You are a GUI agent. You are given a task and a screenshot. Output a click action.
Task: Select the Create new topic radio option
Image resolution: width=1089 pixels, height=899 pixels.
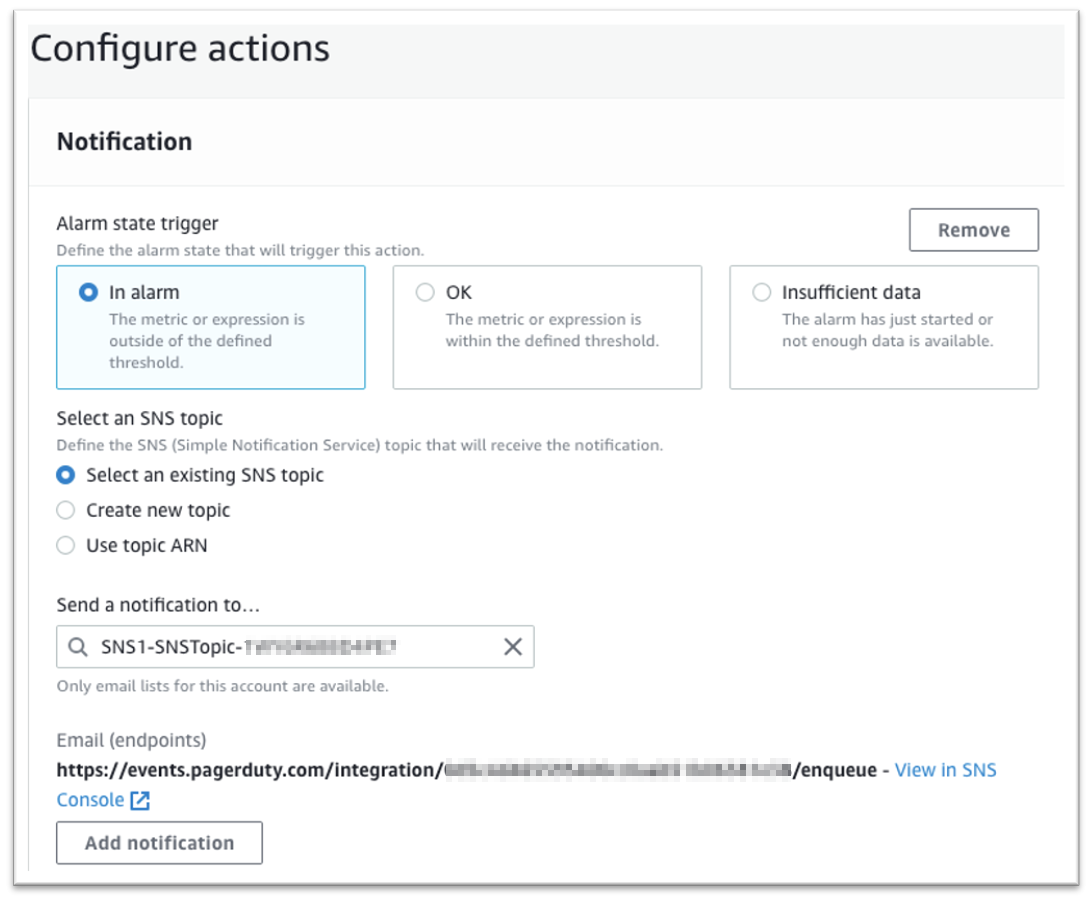point(65,511)
